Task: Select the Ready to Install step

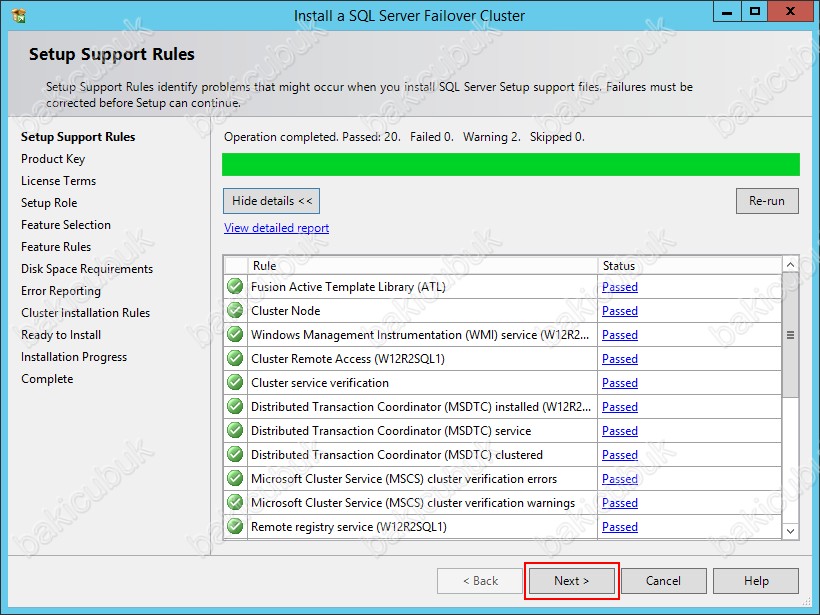Action: tap(61, 335)
